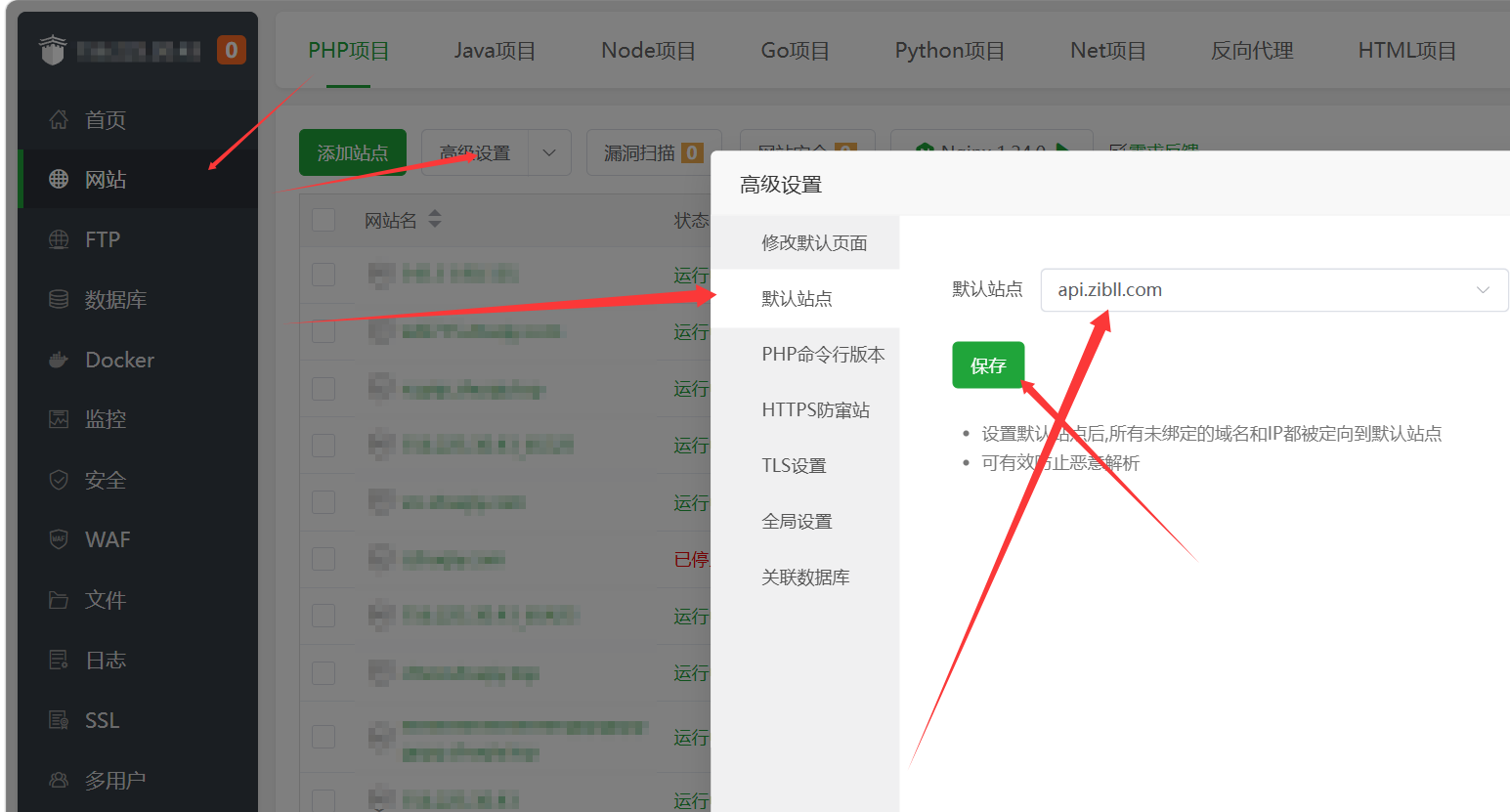Open the 多用户 multi-user section
Image resolution: width=1510 pixels, height=812 pixels.
point(114,780)
